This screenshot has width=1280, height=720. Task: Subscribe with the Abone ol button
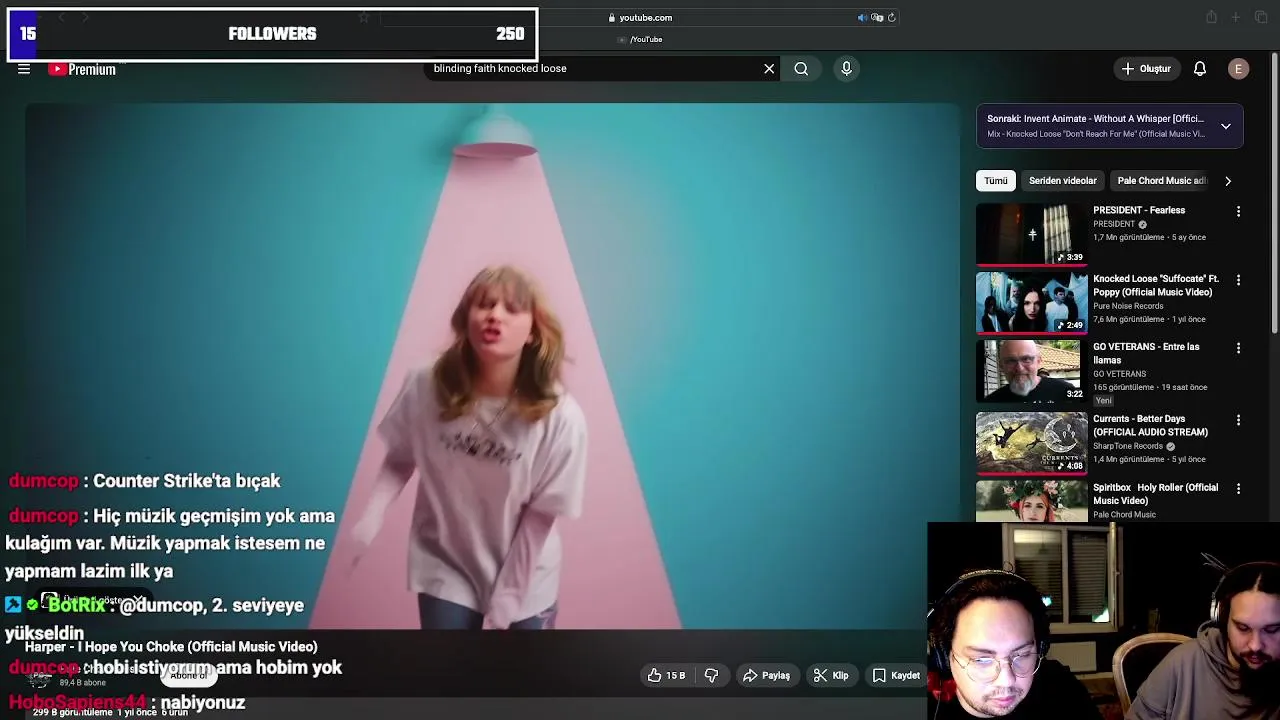coord(188,676)
